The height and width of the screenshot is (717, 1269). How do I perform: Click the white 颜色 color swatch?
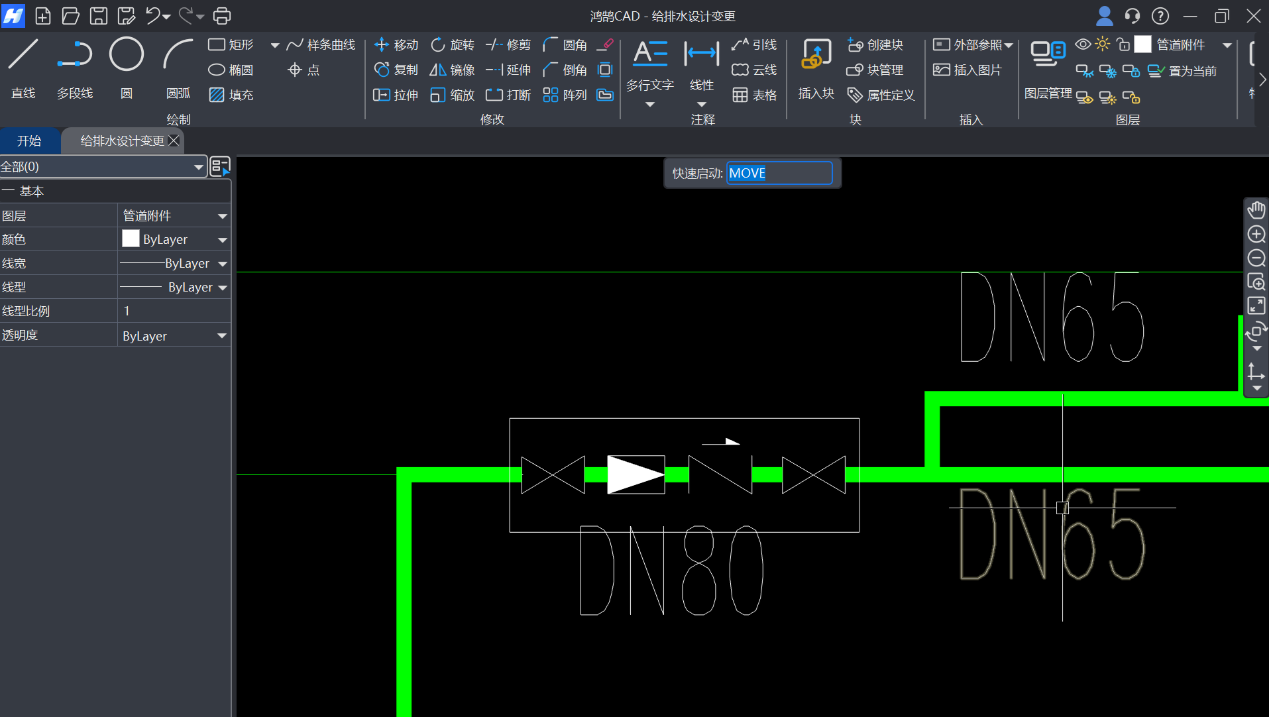(131, 239)
